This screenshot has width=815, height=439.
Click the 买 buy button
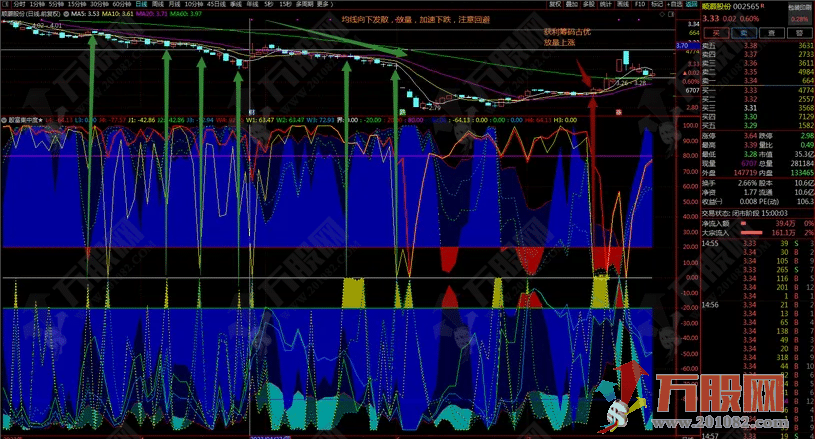[x=716, y=33]
